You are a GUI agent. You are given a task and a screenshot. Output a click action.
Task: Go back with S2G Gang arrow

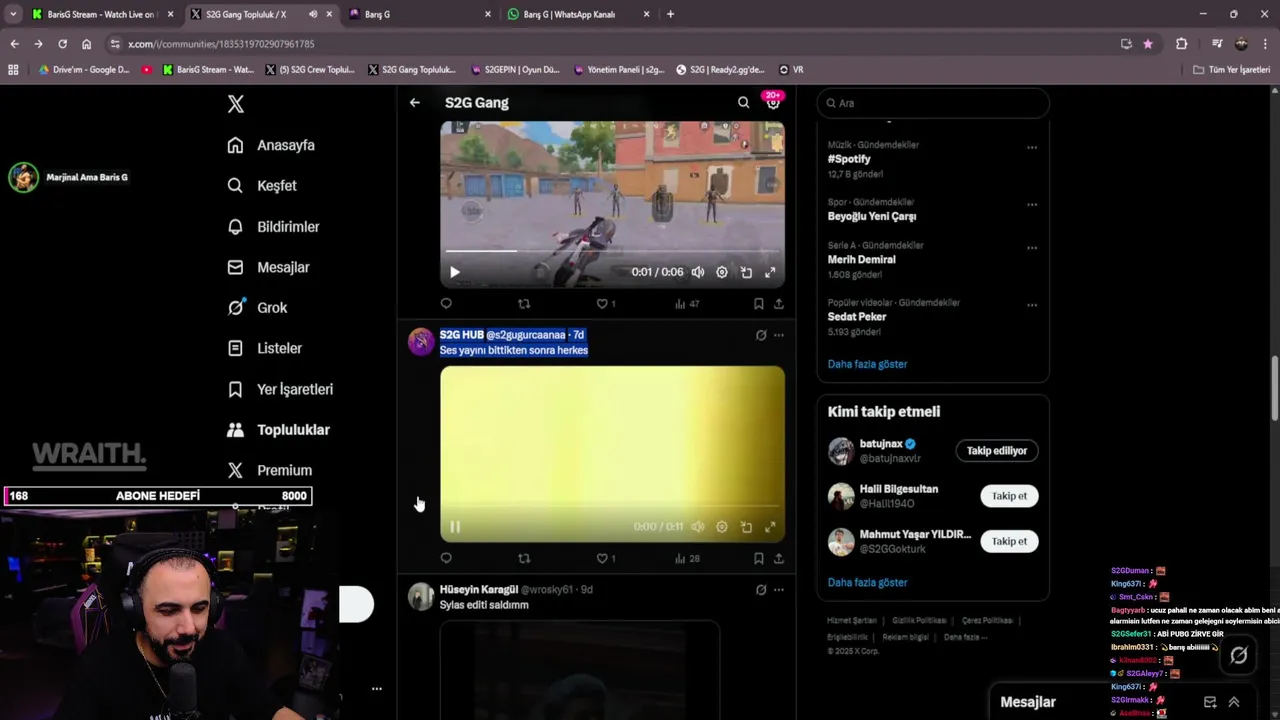414,102
